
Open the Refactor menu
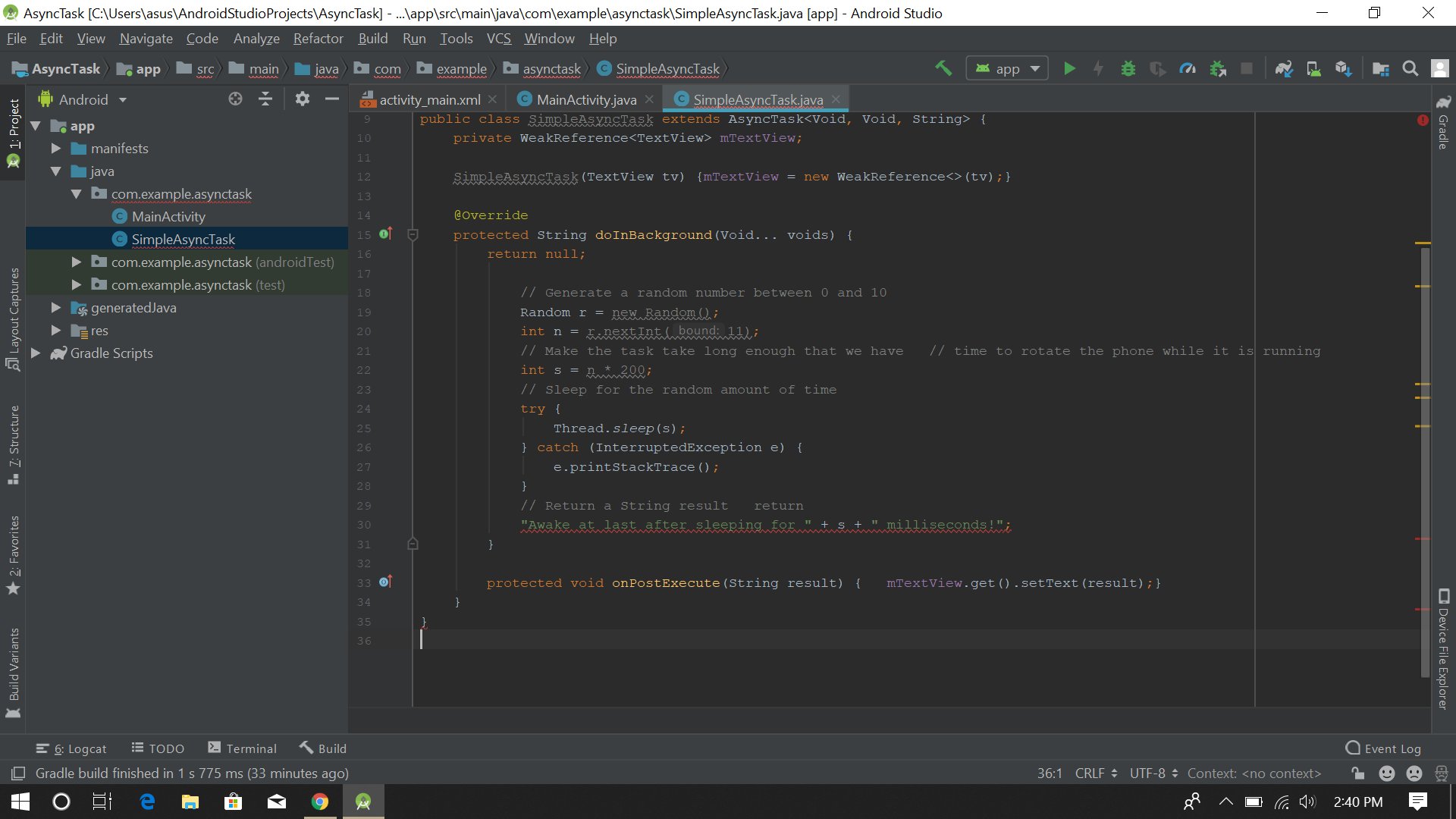318,38
